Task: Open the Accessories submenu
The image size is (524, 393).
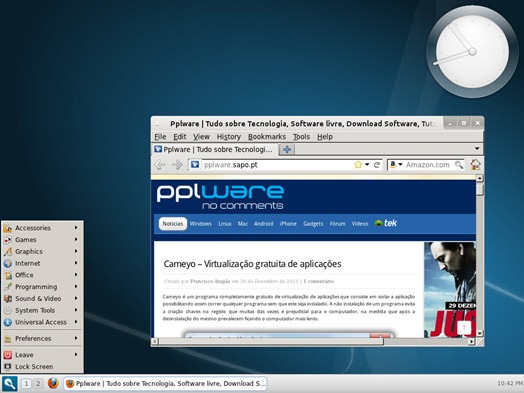Action: coord(42,228)
